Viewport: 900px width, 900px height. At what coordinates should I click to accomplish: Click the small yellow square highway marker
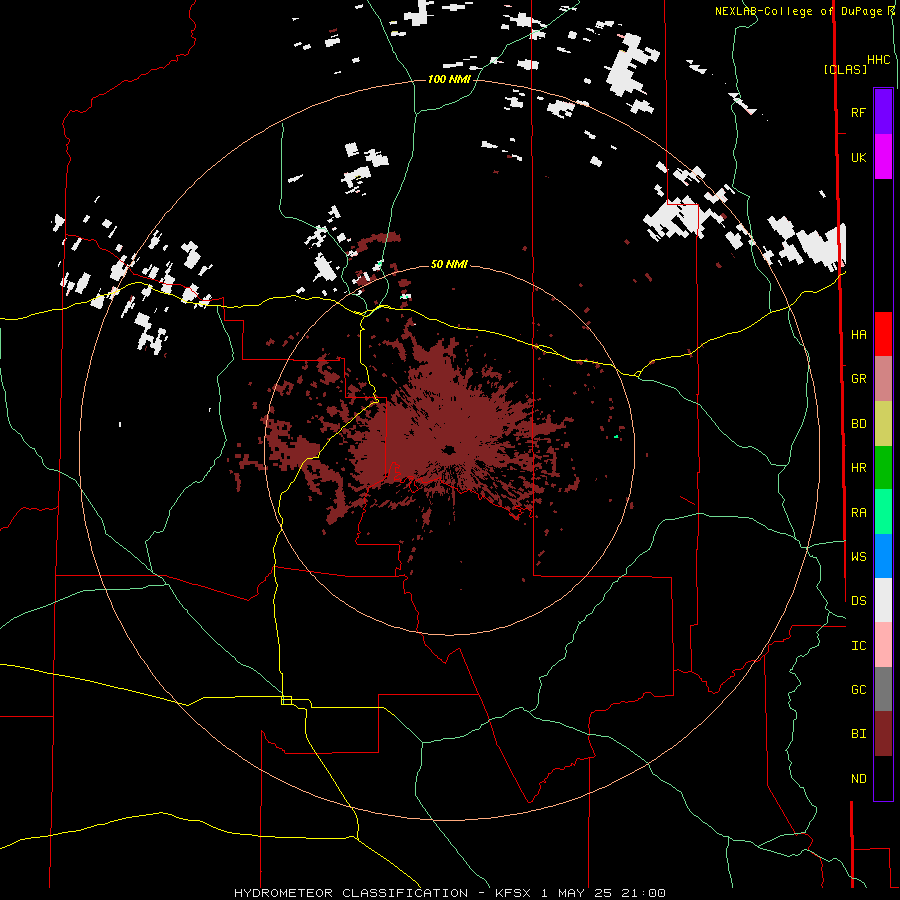point(286,700)
